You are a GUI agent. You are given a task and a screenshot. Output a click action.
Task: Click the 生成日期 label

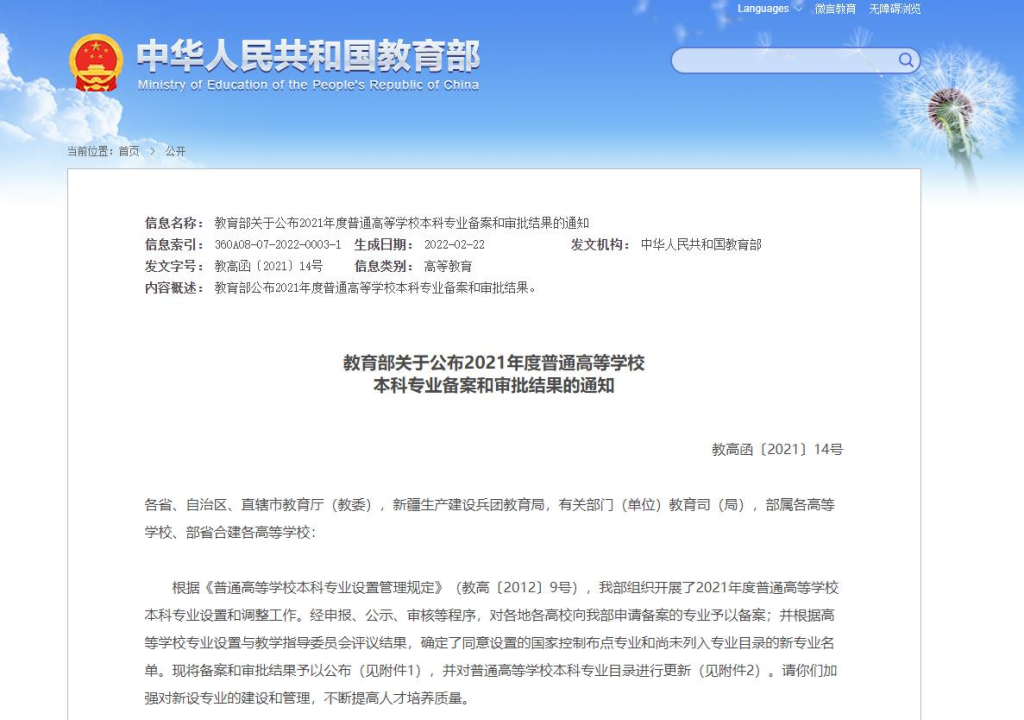click(383, 244)
